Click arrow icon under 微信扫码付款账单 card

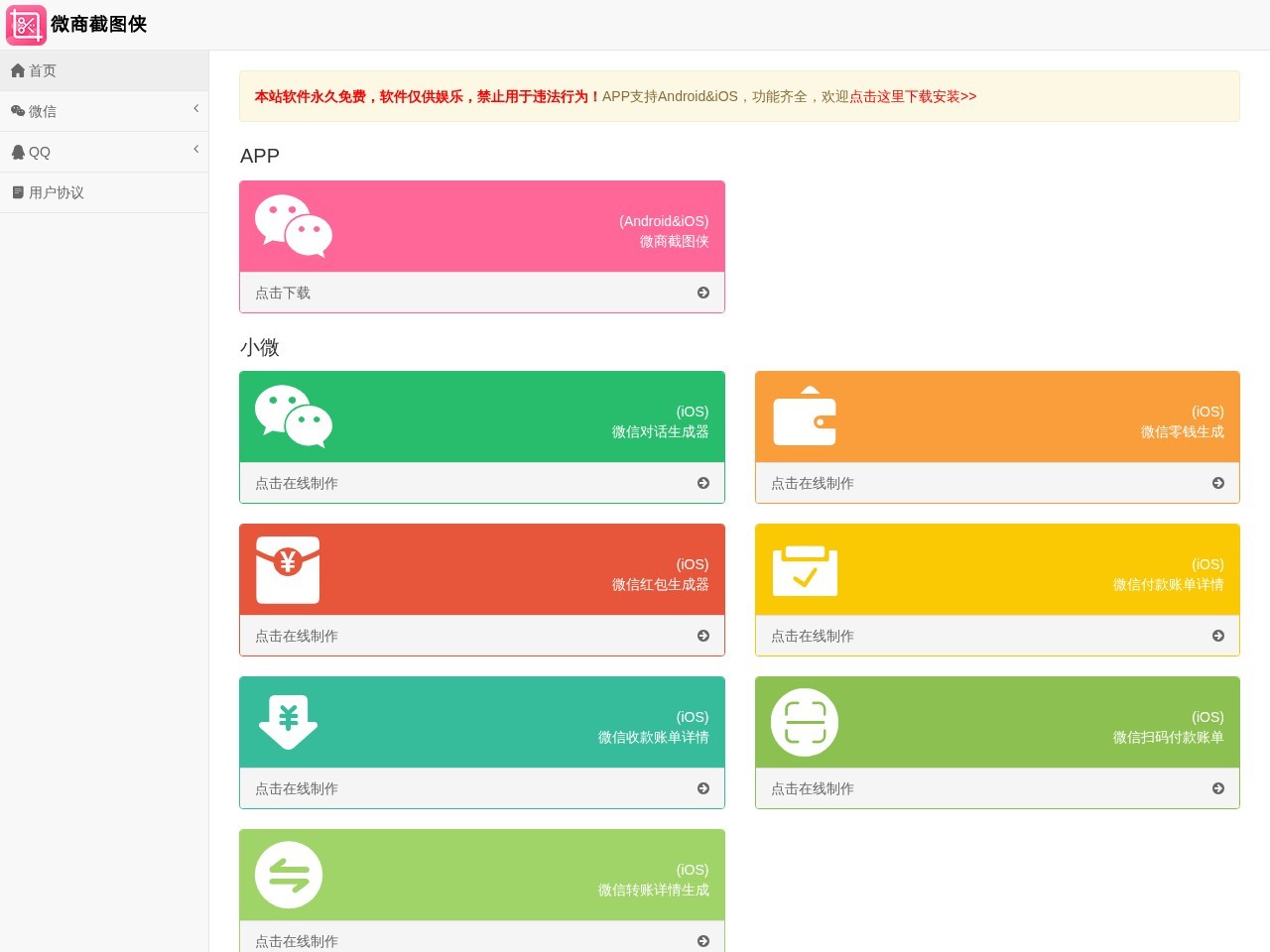1218,788
